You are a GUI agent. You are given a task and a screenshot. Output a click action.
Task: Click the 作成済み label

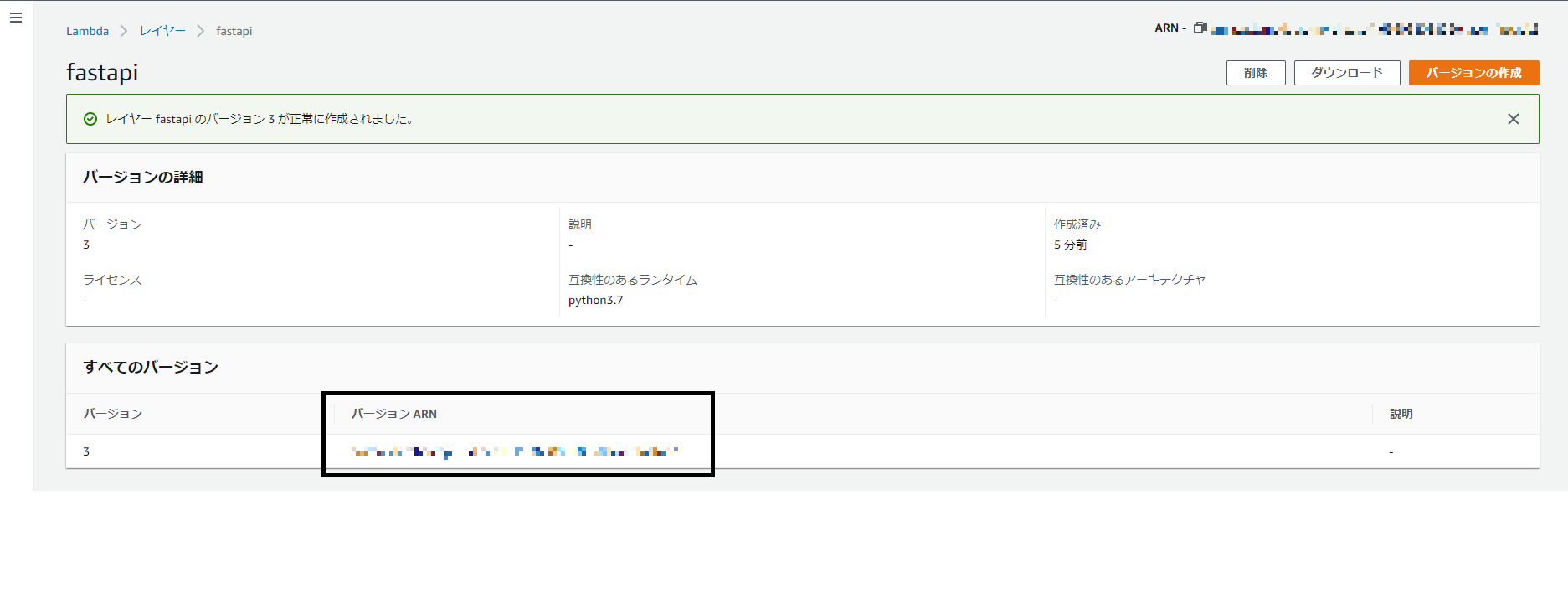[x=1077, y=224]
